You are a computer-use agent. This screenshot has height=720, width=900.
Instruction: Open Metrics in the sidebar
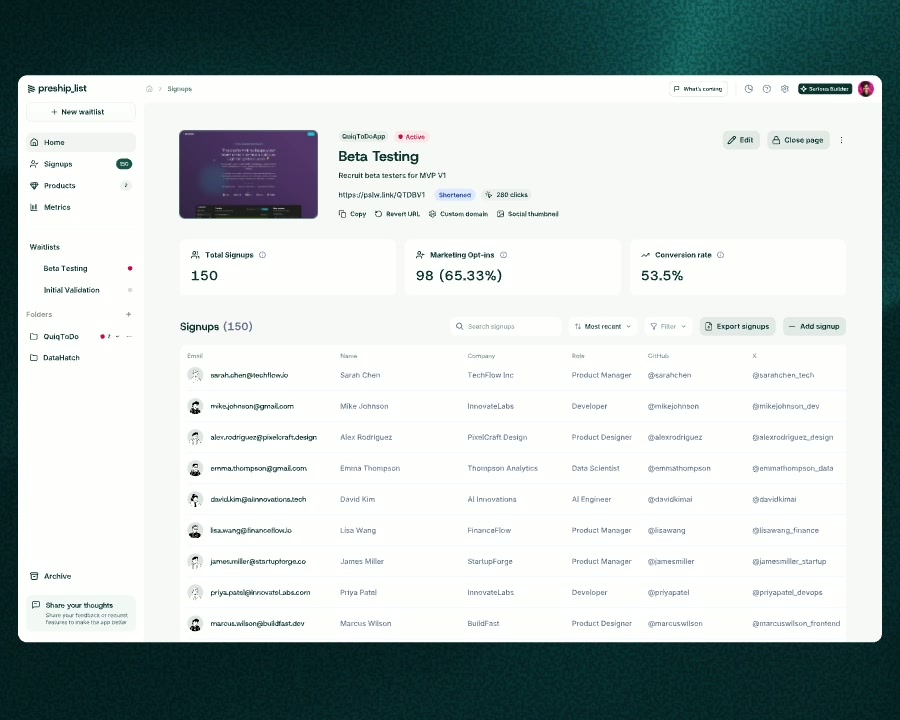tap(57, 207)
